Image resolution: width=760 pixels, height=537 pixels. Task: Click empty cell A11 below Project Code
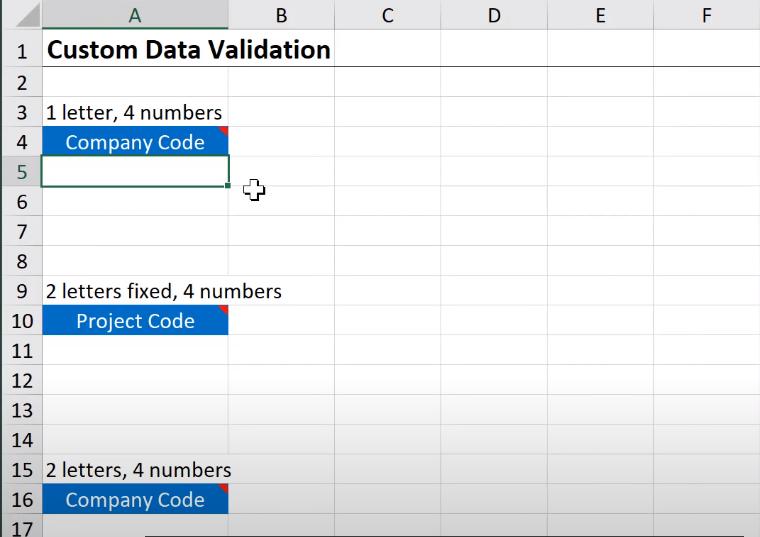pos(135,351)
